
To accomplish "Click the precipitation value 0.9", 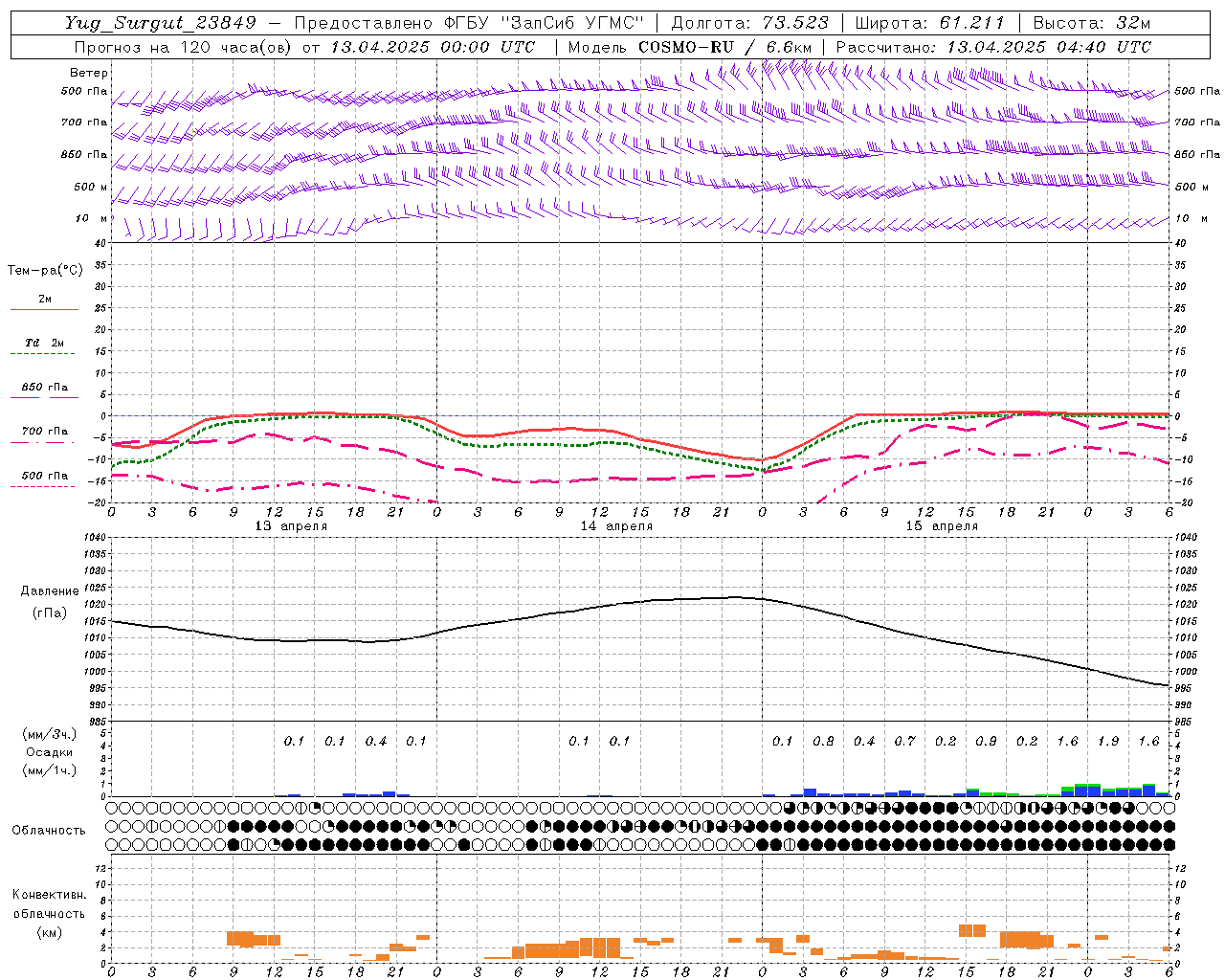I will 986,741.
